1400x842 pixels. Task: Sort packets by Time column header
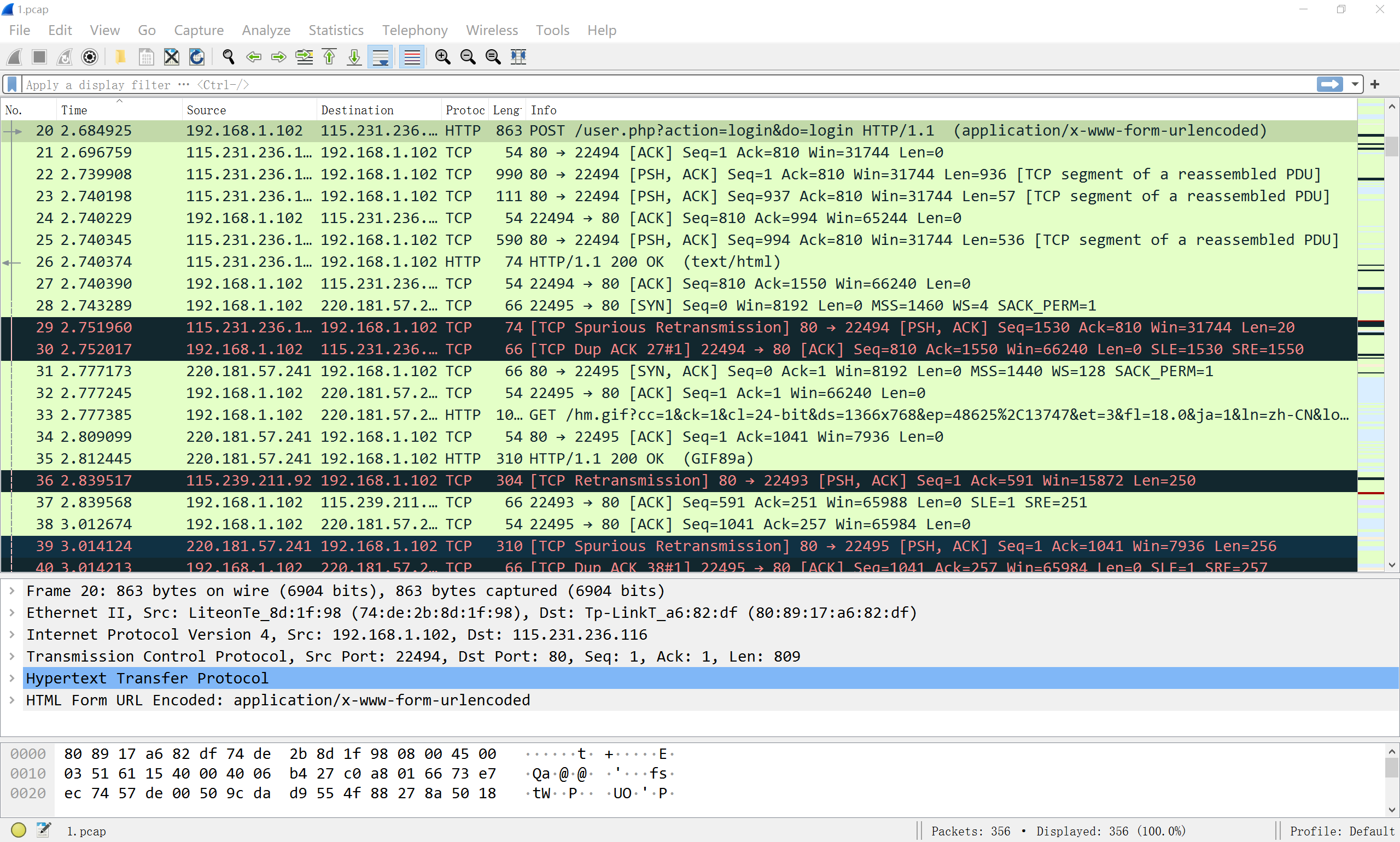click(119, 110)
